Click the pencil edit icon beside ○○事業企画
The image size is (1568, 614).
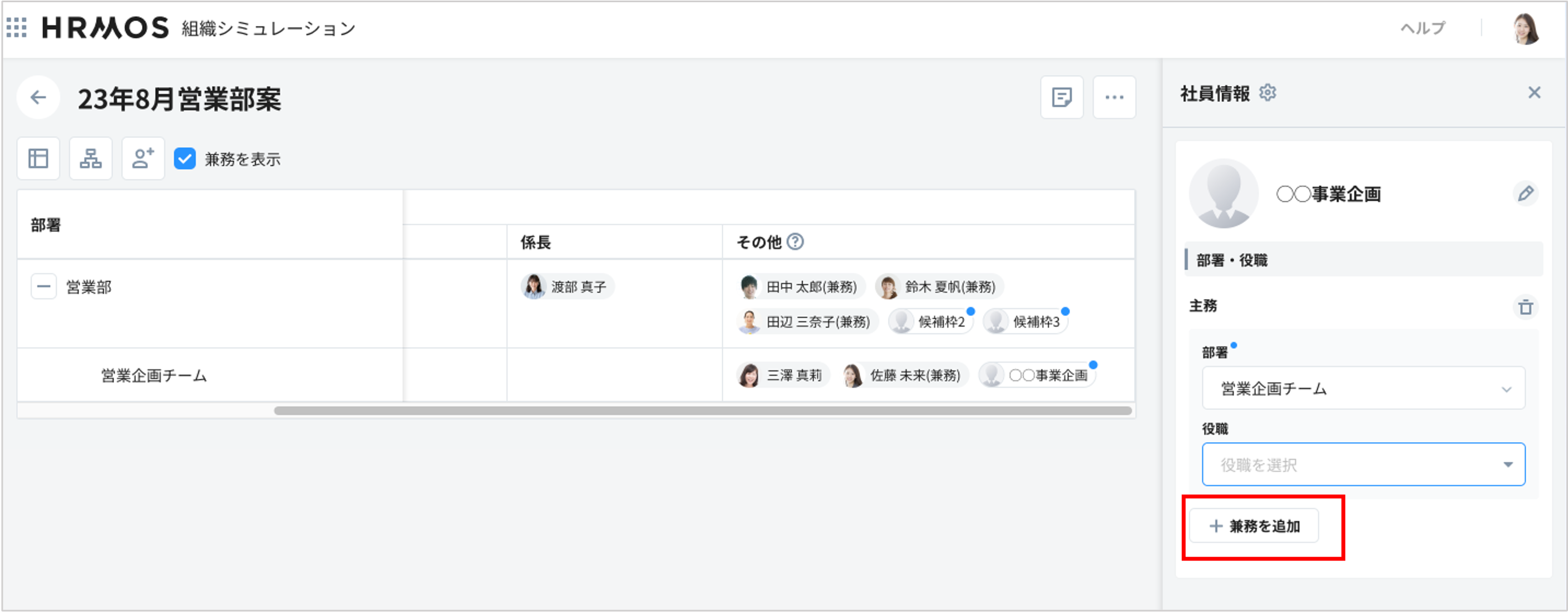(x=1526, y=195)
